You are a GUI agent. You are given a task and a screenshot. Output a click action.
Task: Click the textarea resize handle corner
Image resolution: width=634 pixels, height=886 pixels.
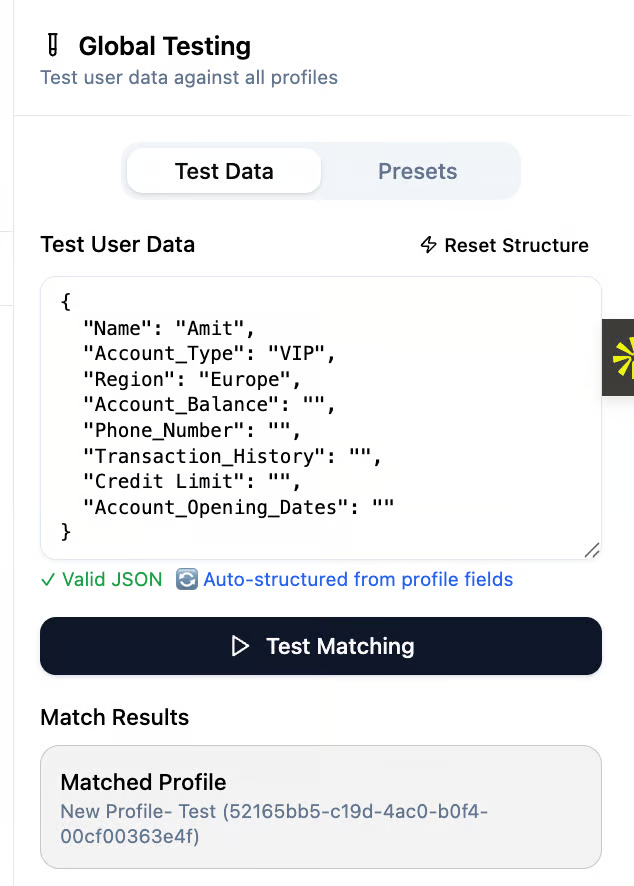pos(591,549)
